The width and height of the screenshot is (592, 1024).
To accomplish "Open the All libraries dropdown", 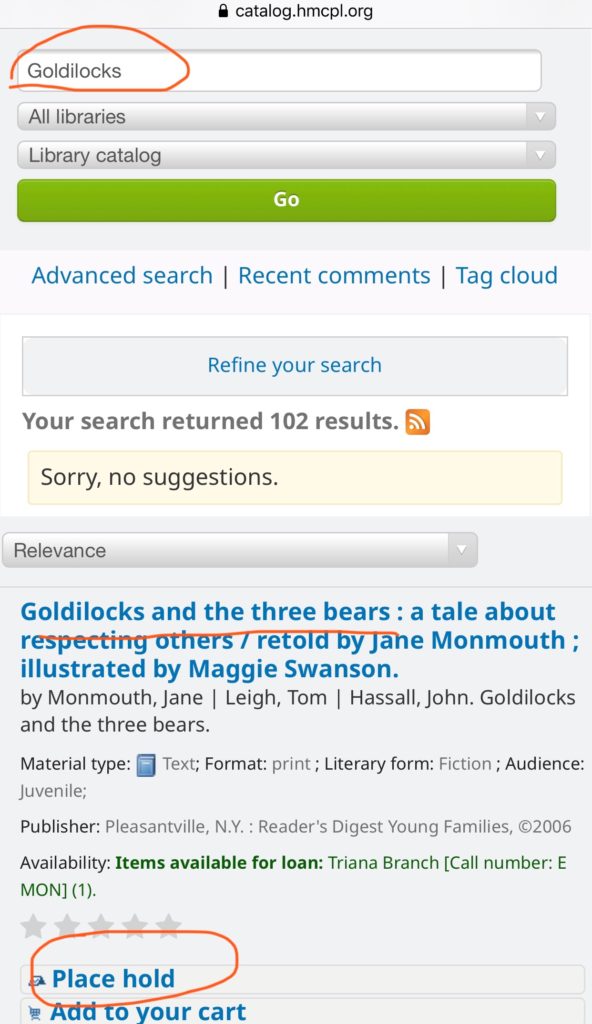I will (x=287, y=117).
